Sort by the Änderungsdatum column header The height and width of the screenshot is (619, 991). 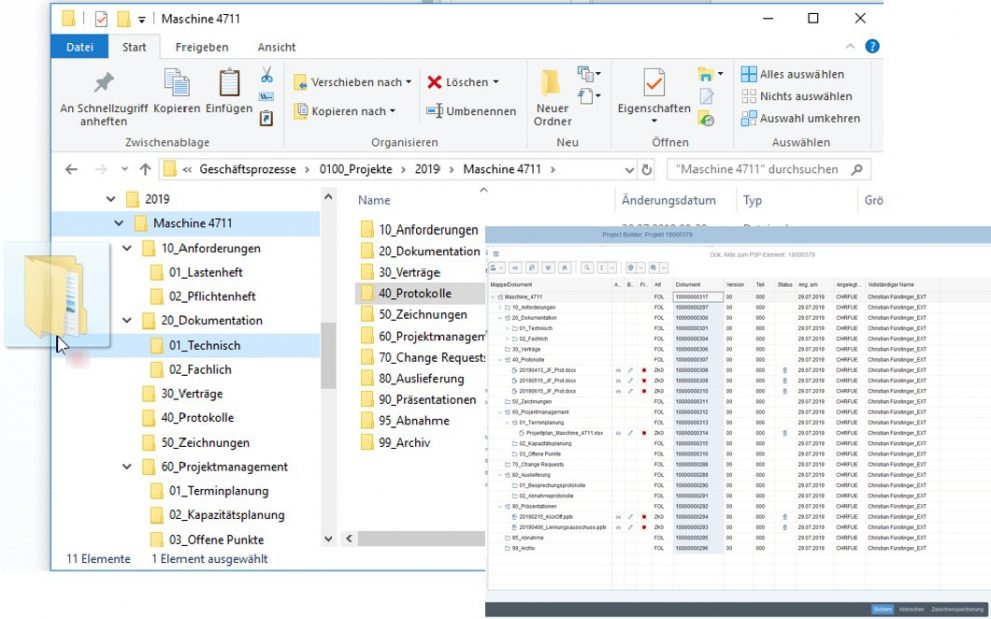click(669, 200)
